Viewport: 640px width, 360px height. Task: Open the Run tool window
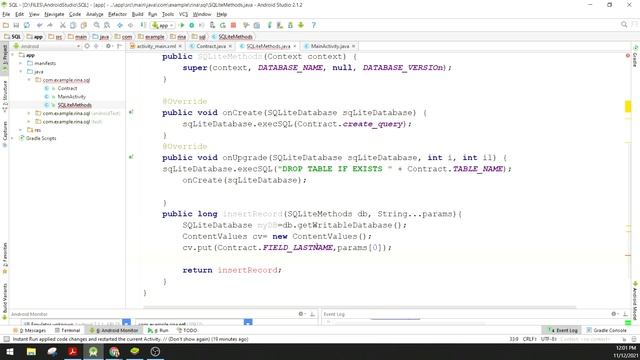(158, 330)
